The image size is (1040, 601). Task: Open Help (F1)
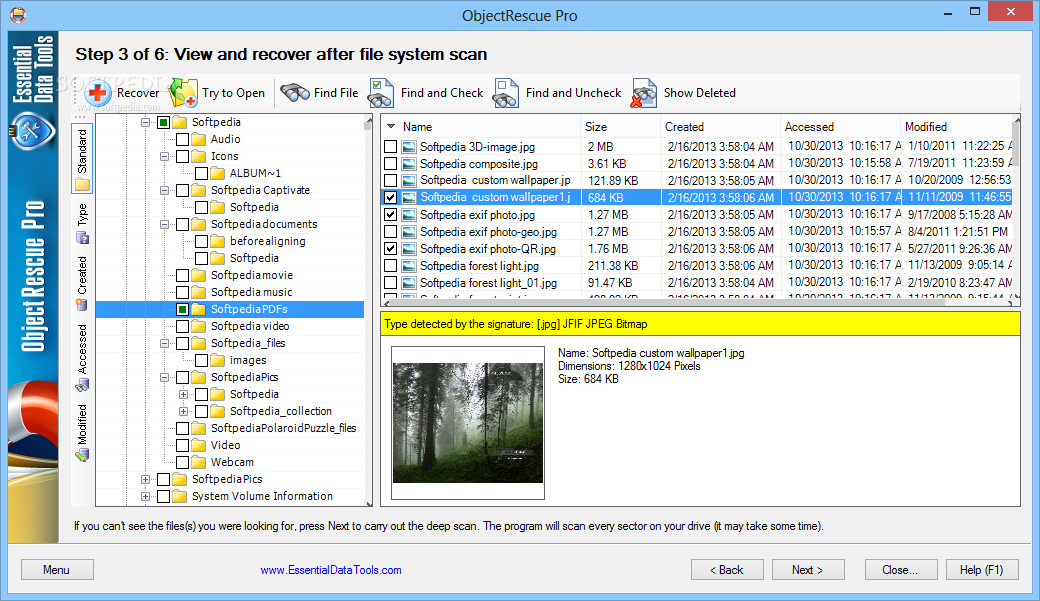982,570
